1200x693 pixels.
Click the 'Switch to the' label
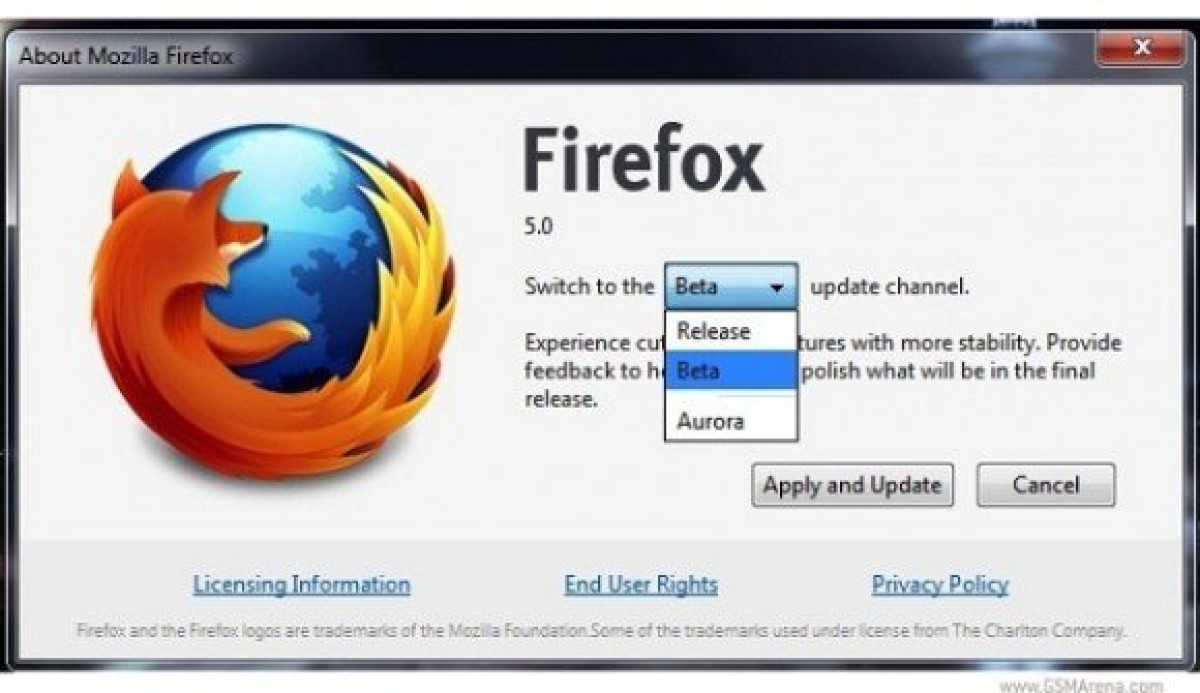pos(589,287)
